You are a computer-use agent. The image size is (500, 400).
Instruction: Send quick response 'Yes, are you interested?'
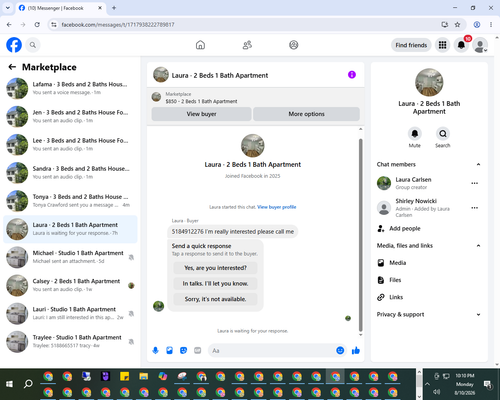(215, 268)
